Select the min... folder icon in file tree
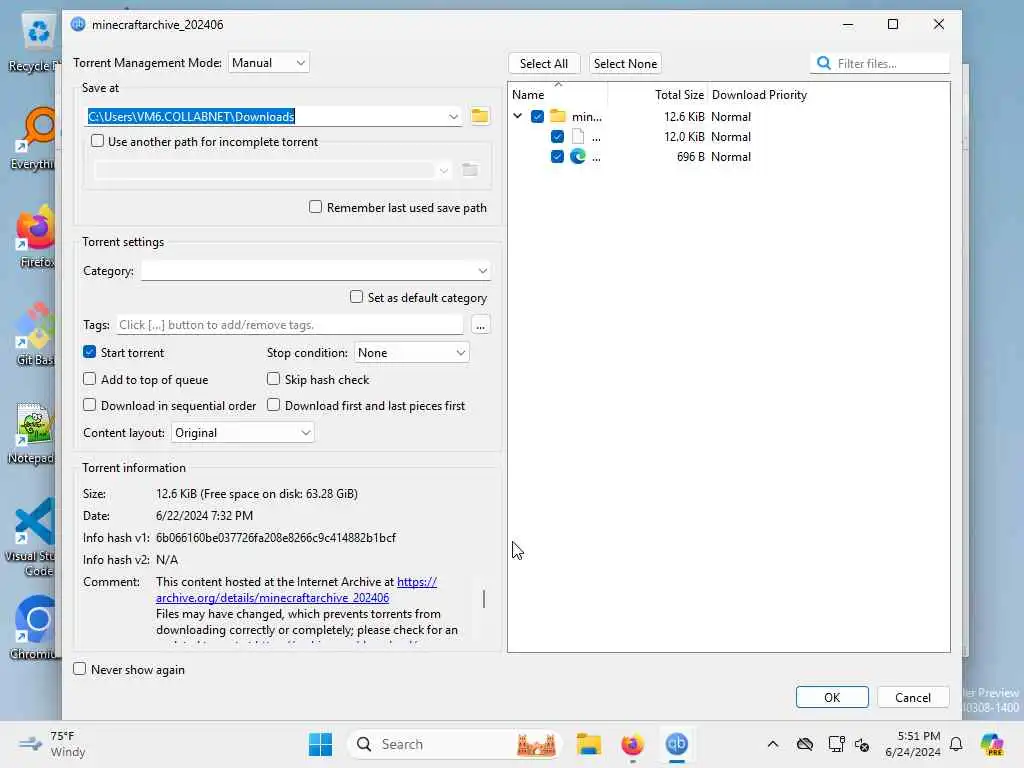Screen dimensions: 1024x768 [558, 116]
